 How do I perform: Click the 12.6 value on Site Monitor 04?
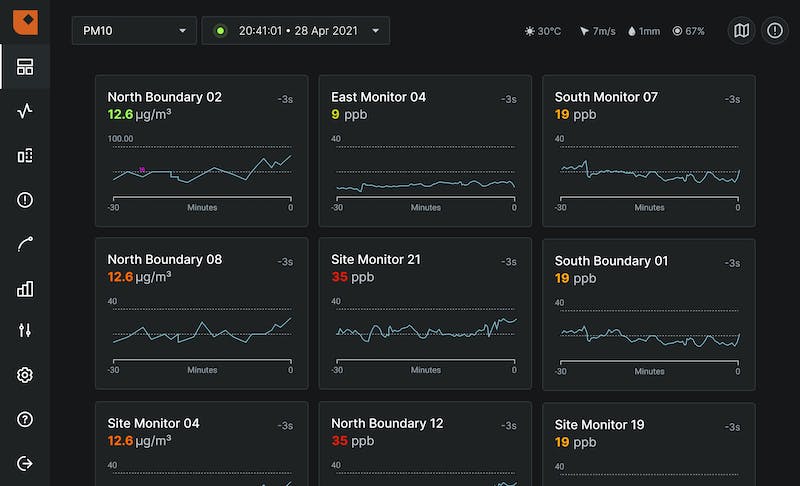120,441
